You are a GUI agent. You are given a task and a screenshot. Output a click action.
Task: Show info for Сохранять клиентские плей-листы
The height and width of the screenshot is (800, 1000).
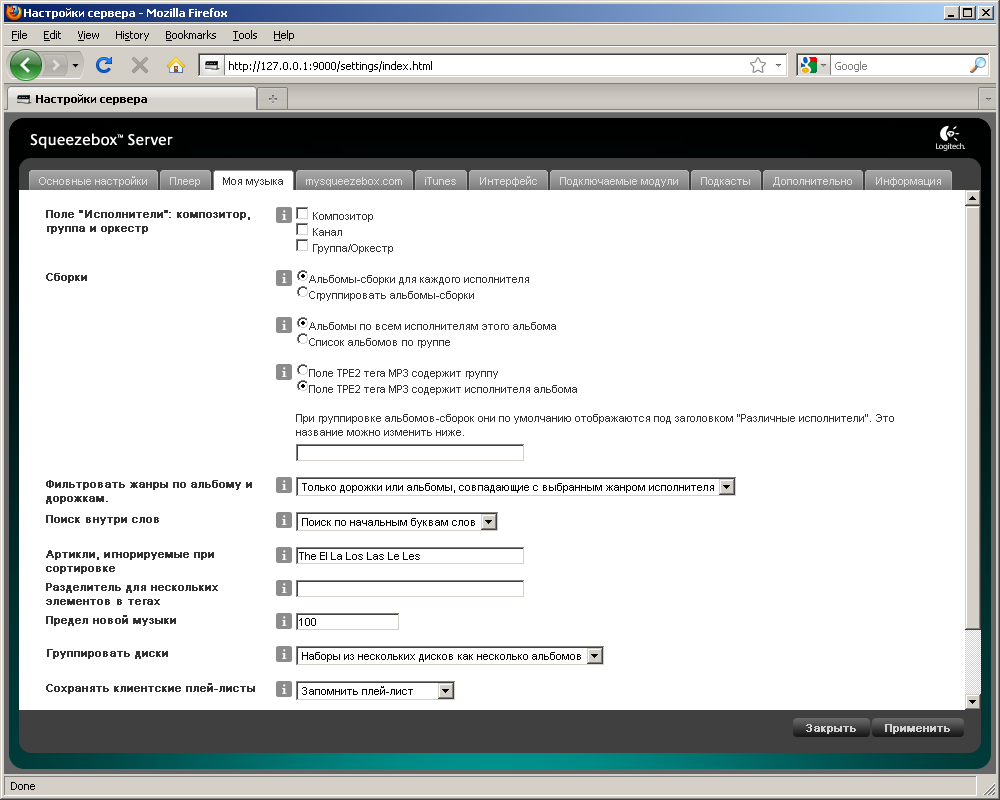pos(284,689)
